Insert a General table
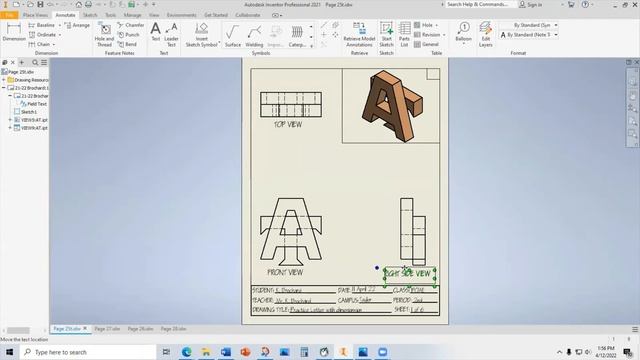This screenshot has width=640, height=360. tap(426, 44)
